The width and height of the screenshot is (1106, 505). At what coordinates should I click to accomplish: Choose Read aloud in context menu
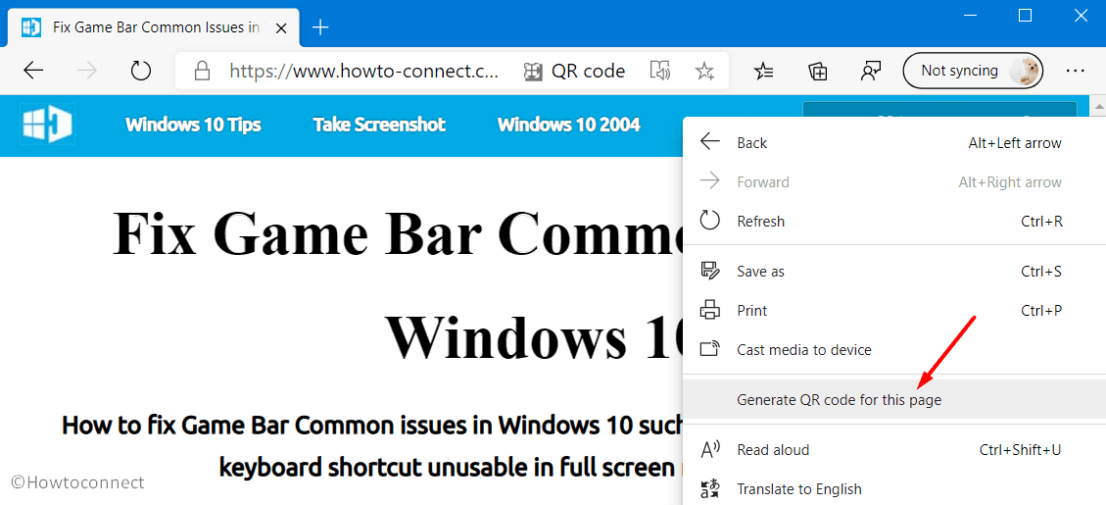894,449
